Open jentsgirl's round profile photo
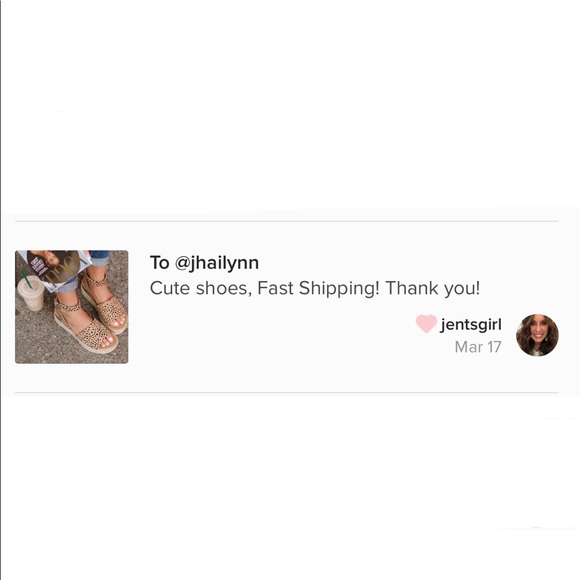Screen dimensions: 580x580 pyautogui.click(x=537, y=335)
